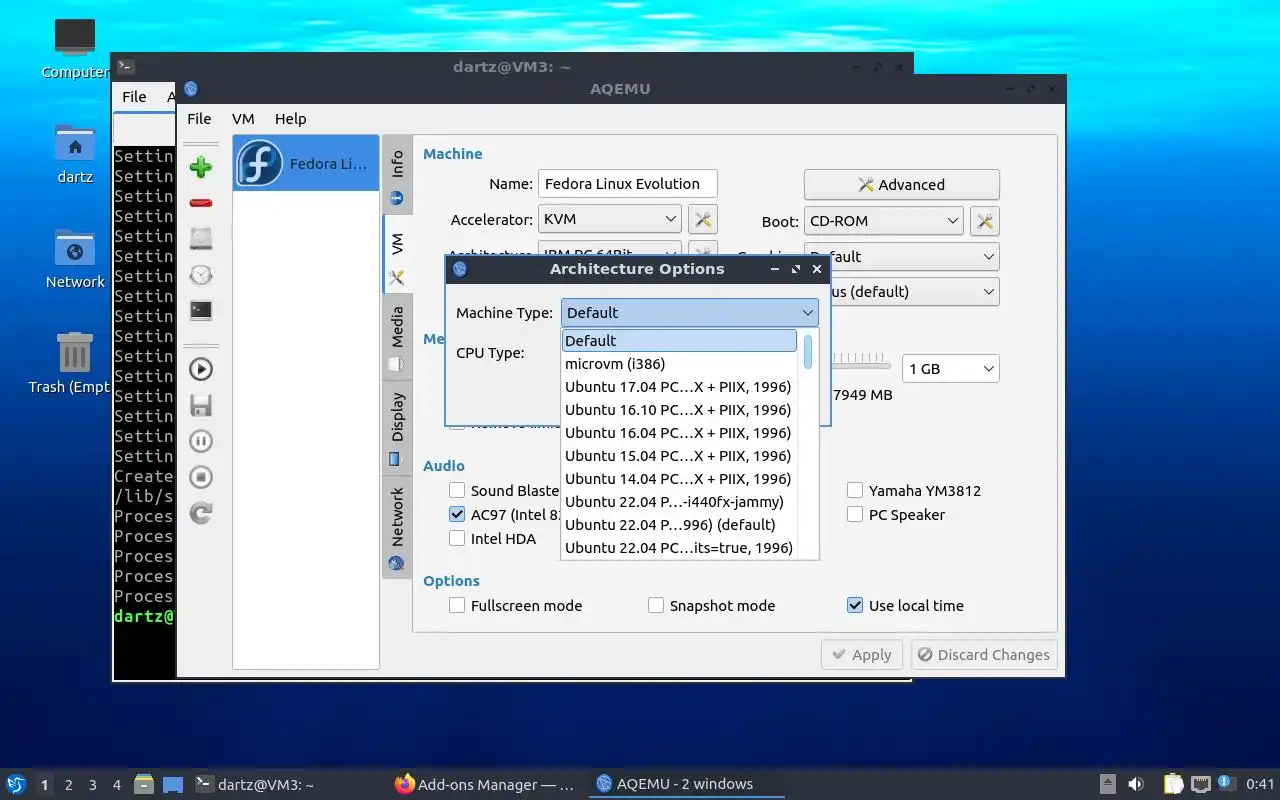Uncheck the Use local time checkbox
This screenshot has height=800, width=1280.
(855, 605)
